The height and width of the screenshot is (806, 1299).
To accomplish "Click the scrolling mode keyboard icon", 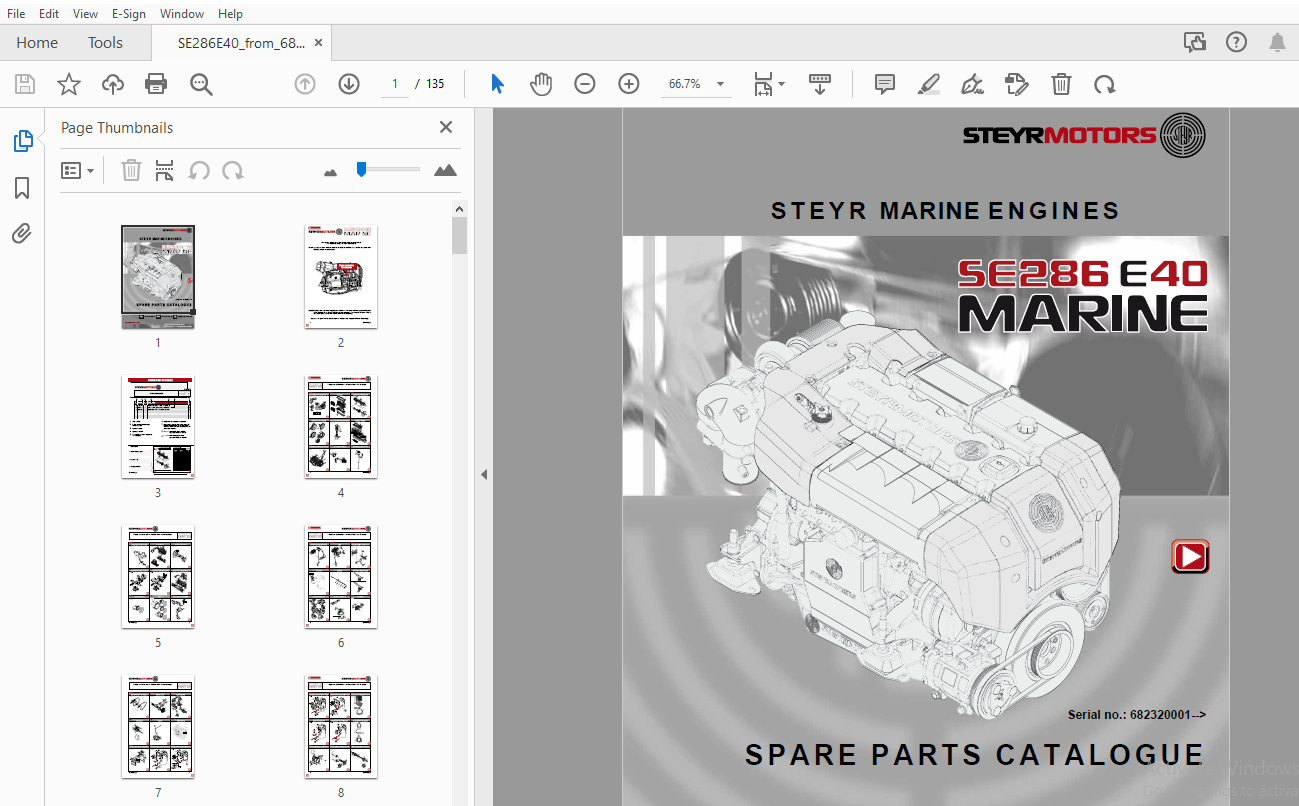I will (820, 85).
